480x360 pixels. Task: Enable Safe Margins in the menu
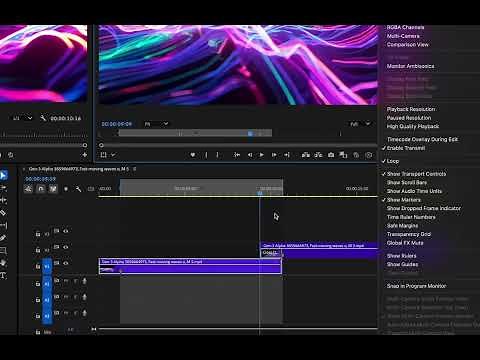click(402, 226)
